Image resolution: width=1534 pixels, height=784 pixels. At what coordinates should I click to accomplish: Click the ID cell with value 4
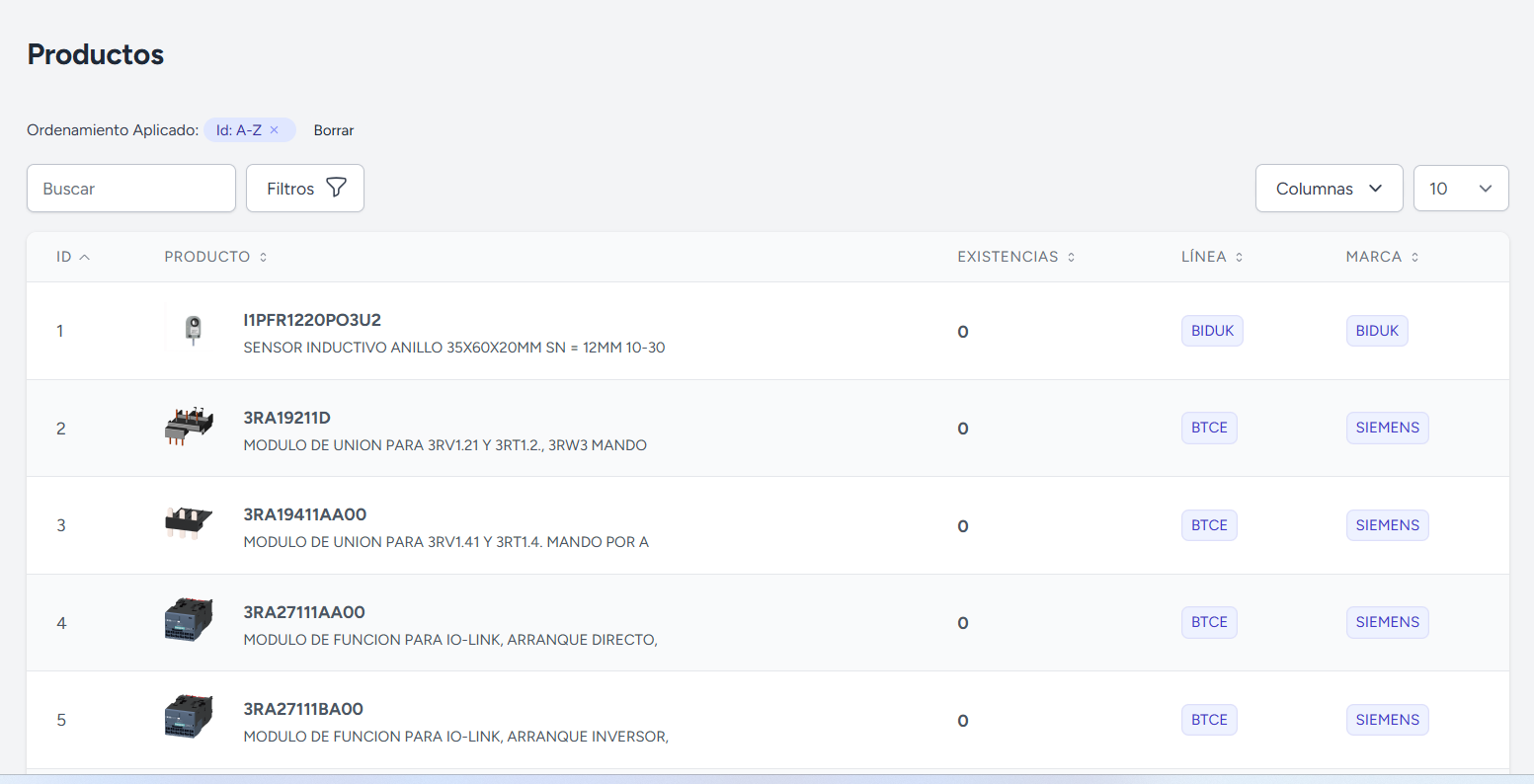[x=61, y=623]
